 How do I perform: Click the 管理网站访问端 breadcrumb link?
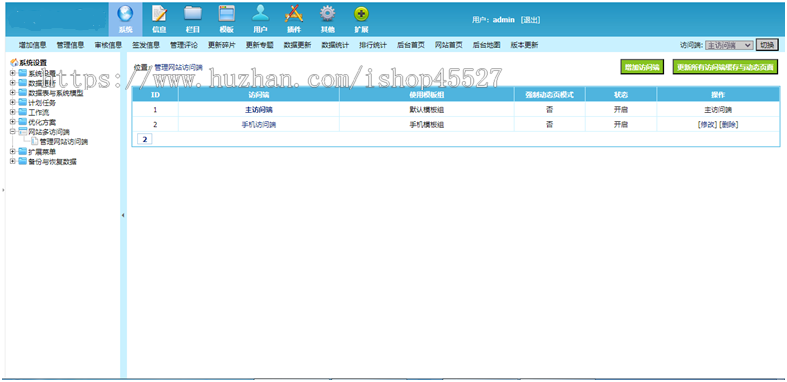[x=178, y=67]
